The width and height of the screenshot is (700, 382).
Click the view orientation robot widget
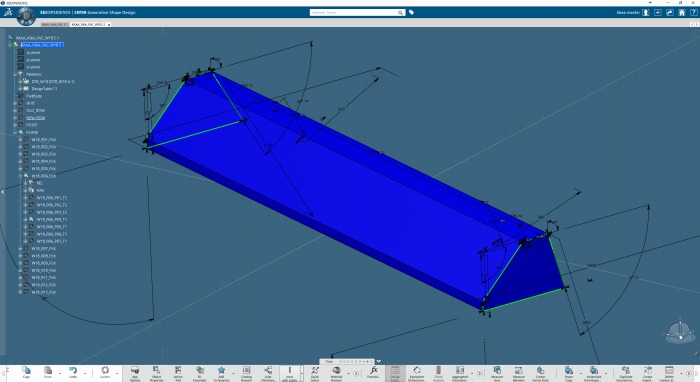(x=679, y=332)
